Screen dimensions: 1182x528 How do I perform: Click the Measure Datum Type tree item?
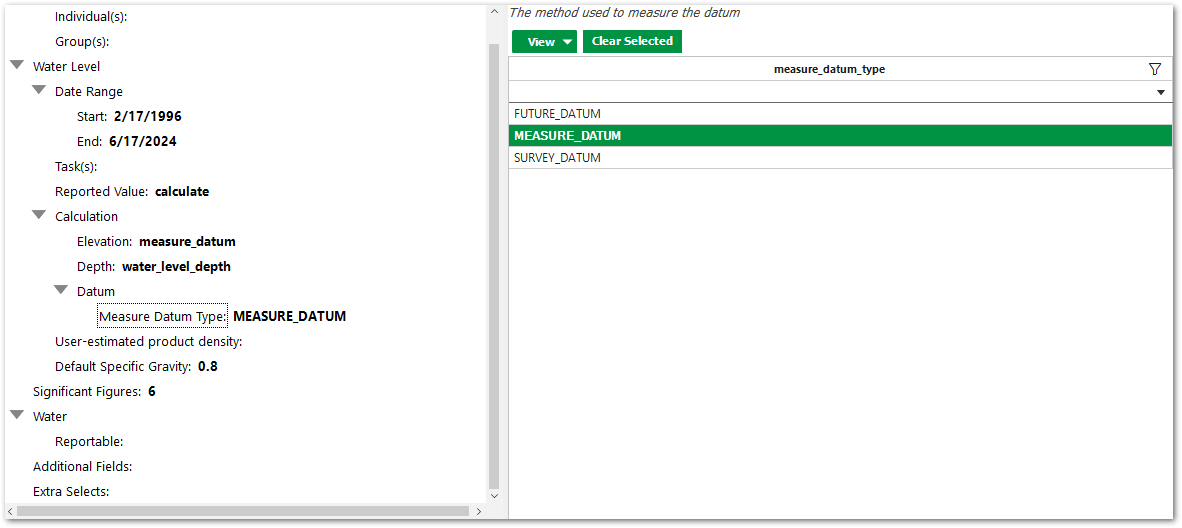click(163, 316)
